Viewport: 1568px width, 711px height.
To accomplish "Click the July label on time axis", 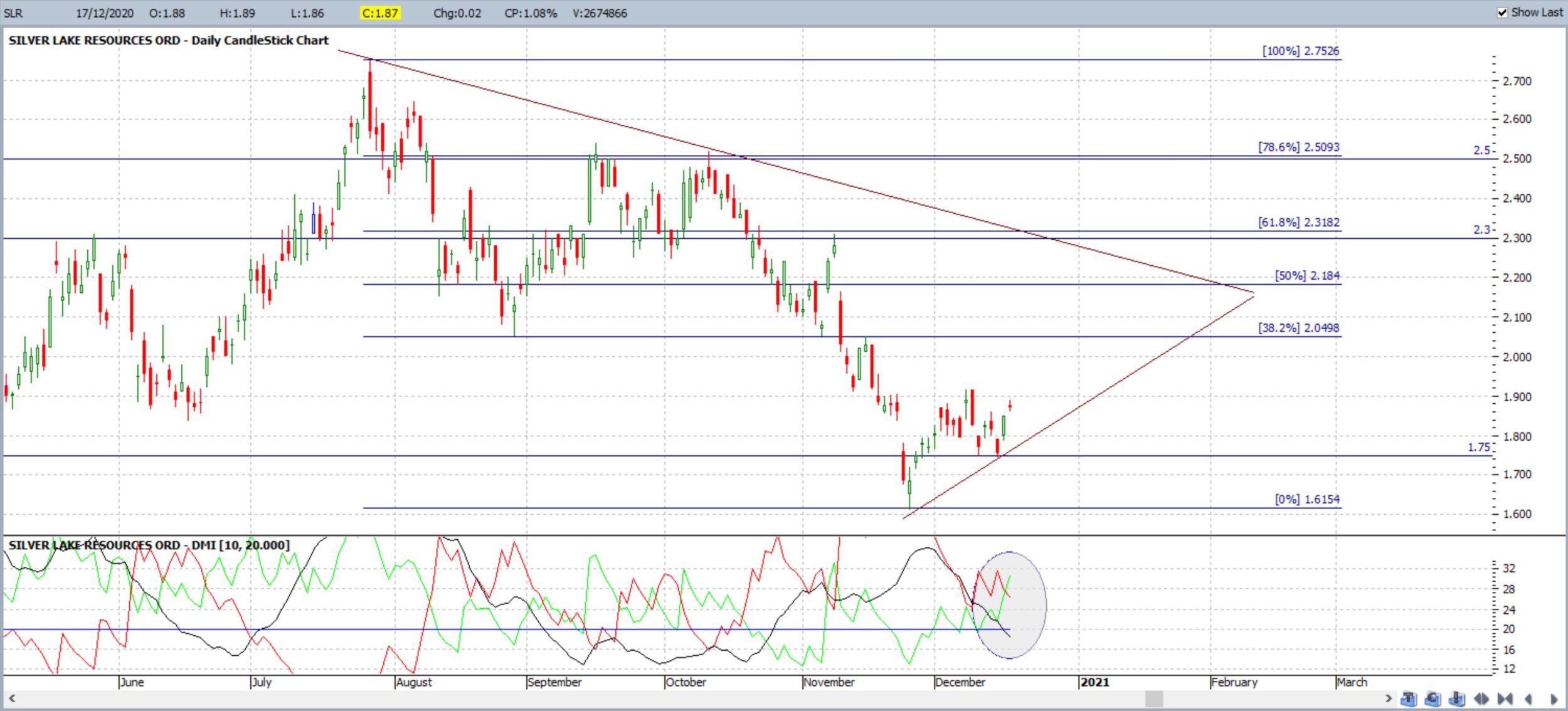I will pyautogui.click(x=262, y=682).
